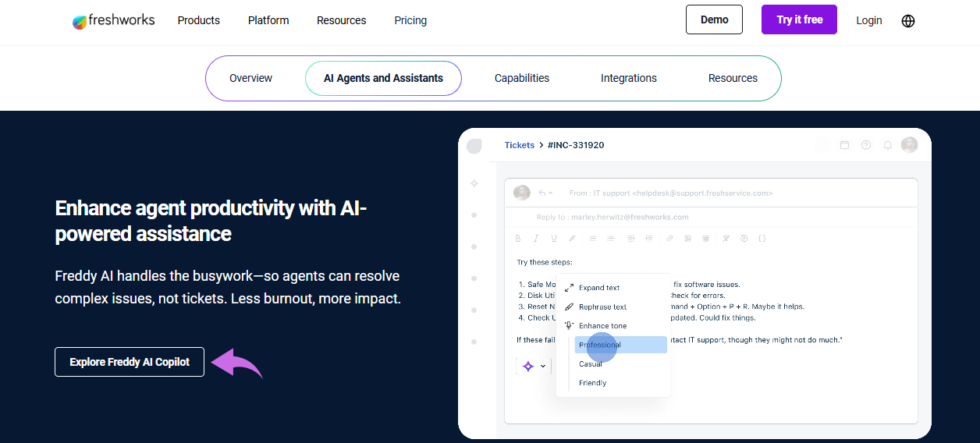Screen dimensions: 980x443
Task: Click the sender avatar beside From field
Action: [x=521, y=192]
